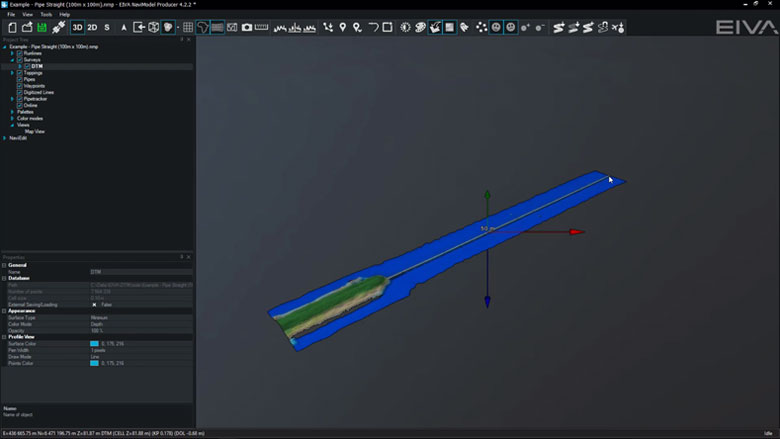Image resolution: width=780 pixels, height=439 pixels.
Task: Select Map View in project tree
Action: click(x=34, y=131)
